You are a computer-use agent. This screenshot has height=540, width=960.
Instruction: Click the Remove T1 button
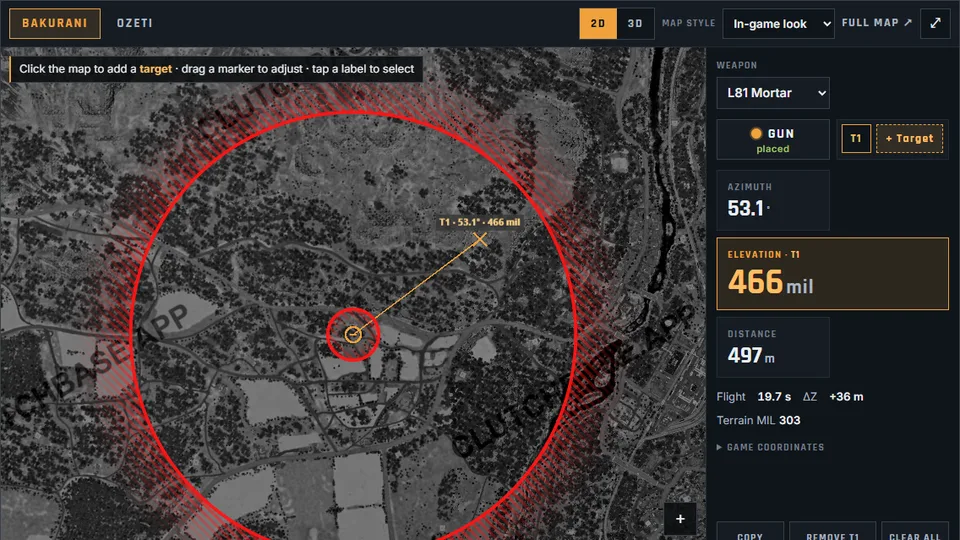coord(833,531)
